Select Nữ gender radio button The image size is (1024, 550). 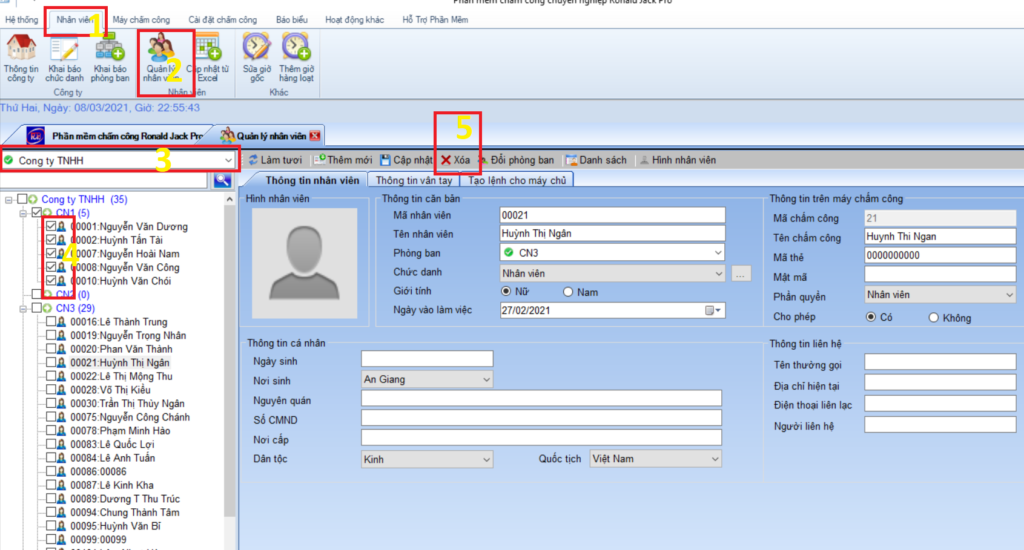coord(506,291)
